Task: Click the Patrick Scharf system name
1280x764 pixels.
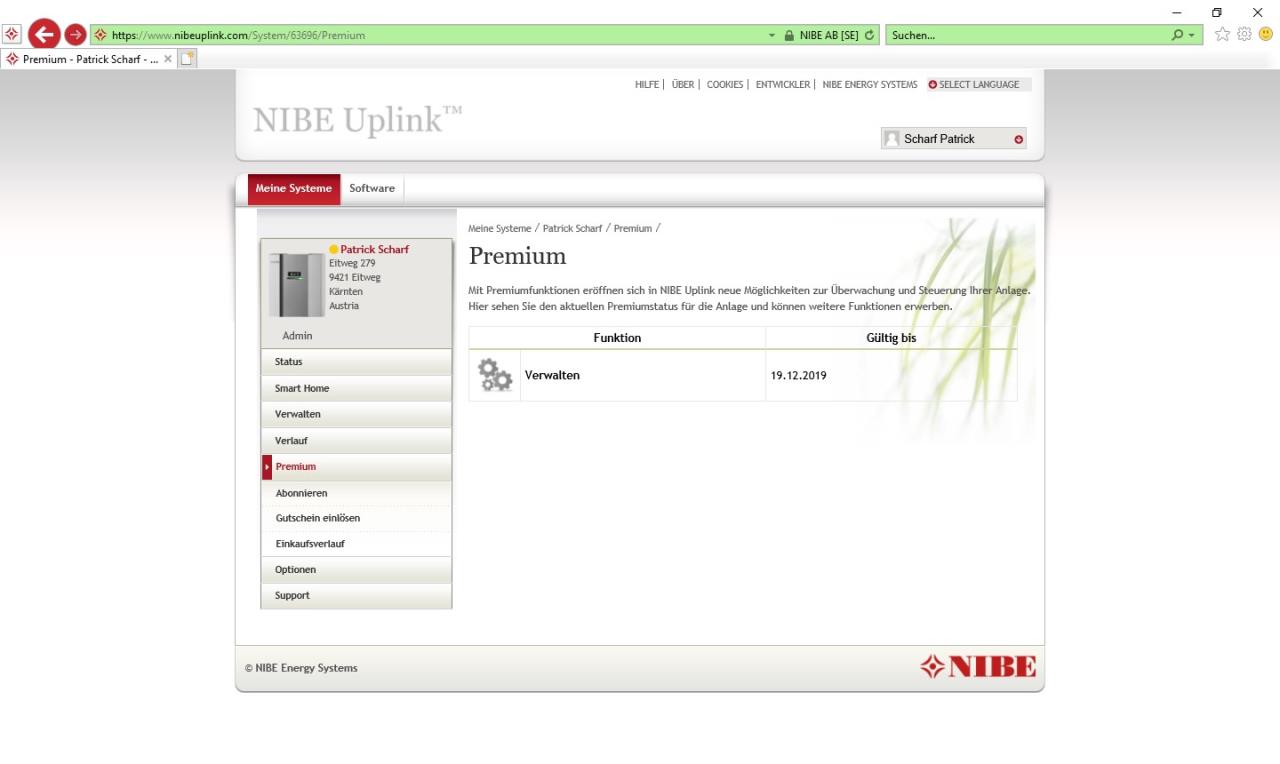Action: (x=374, y=250)
